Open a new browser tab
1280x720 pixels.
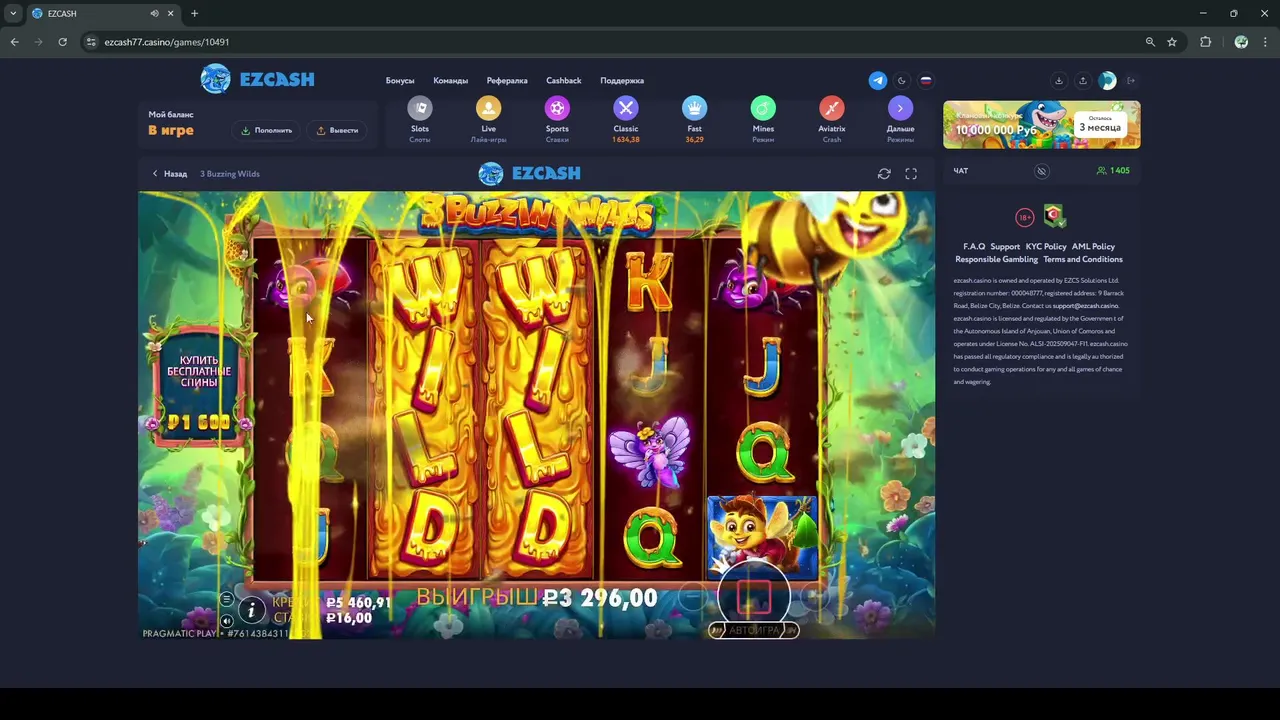(x=194, y=14)
